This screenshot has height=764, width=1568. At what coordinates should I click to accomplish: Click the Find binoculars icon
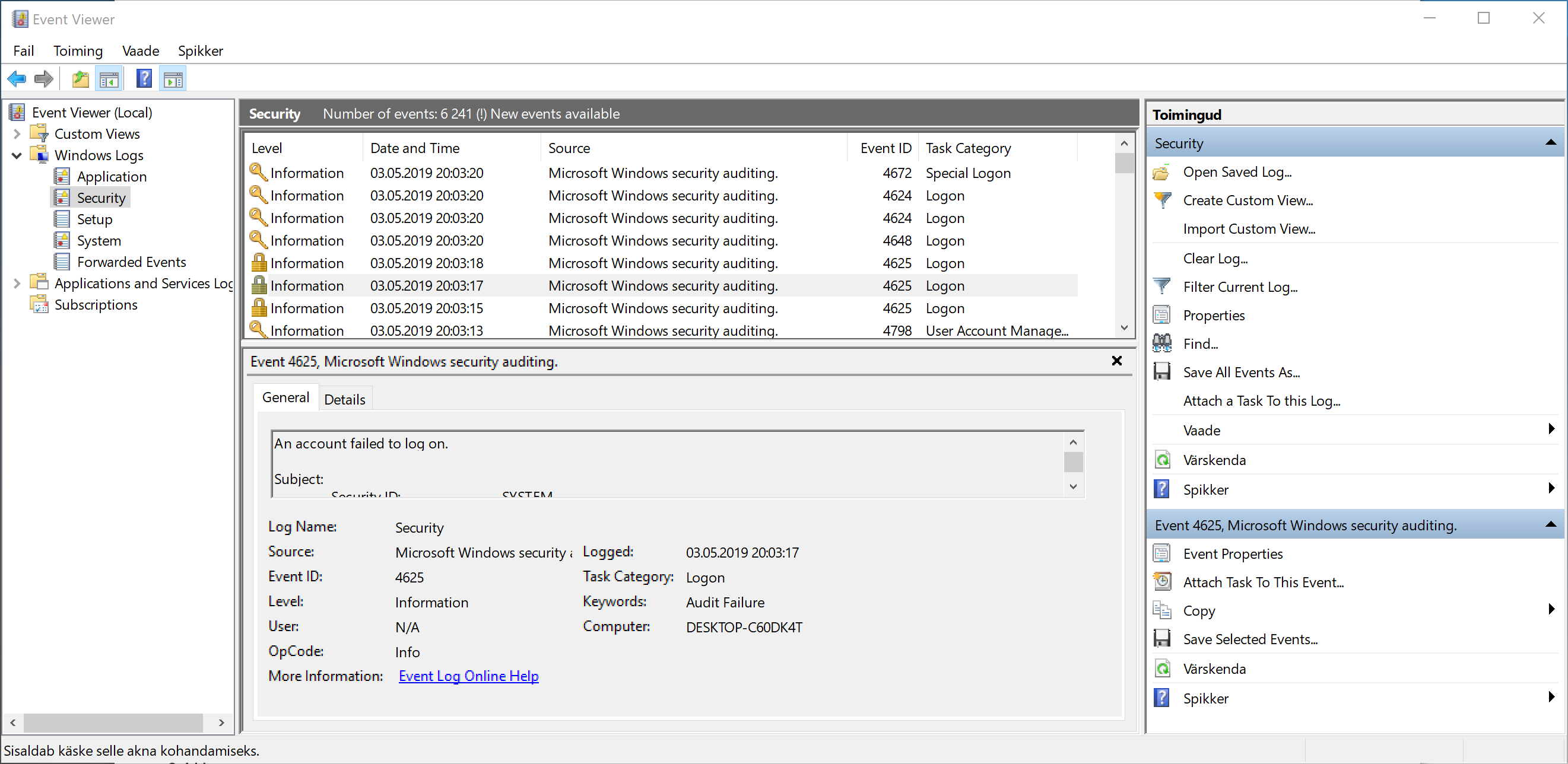(x=1161, y=343)
